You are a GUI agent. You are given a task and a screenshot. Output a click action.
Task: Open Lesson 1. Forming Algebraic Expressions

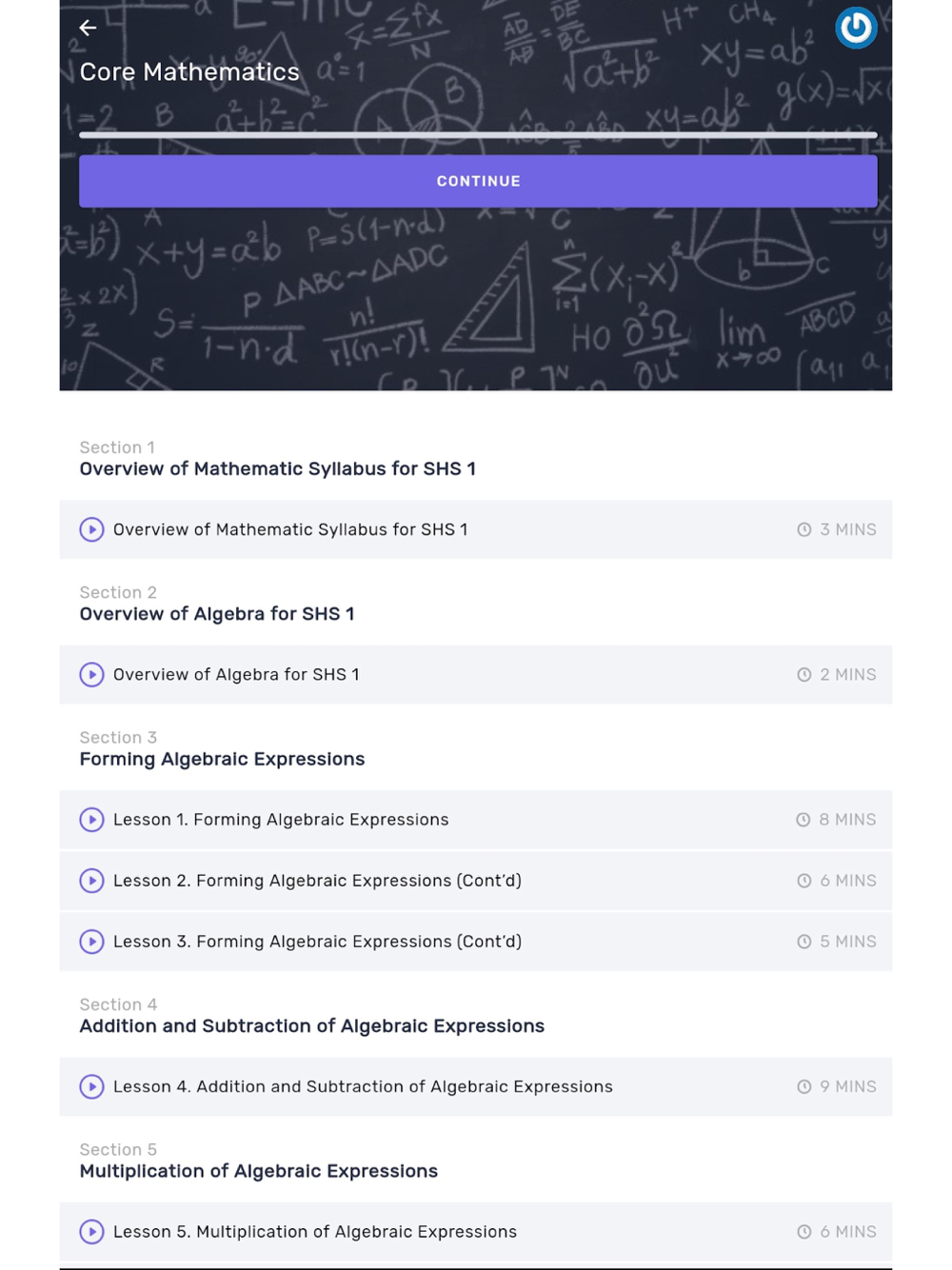click(x=281, y=820)
